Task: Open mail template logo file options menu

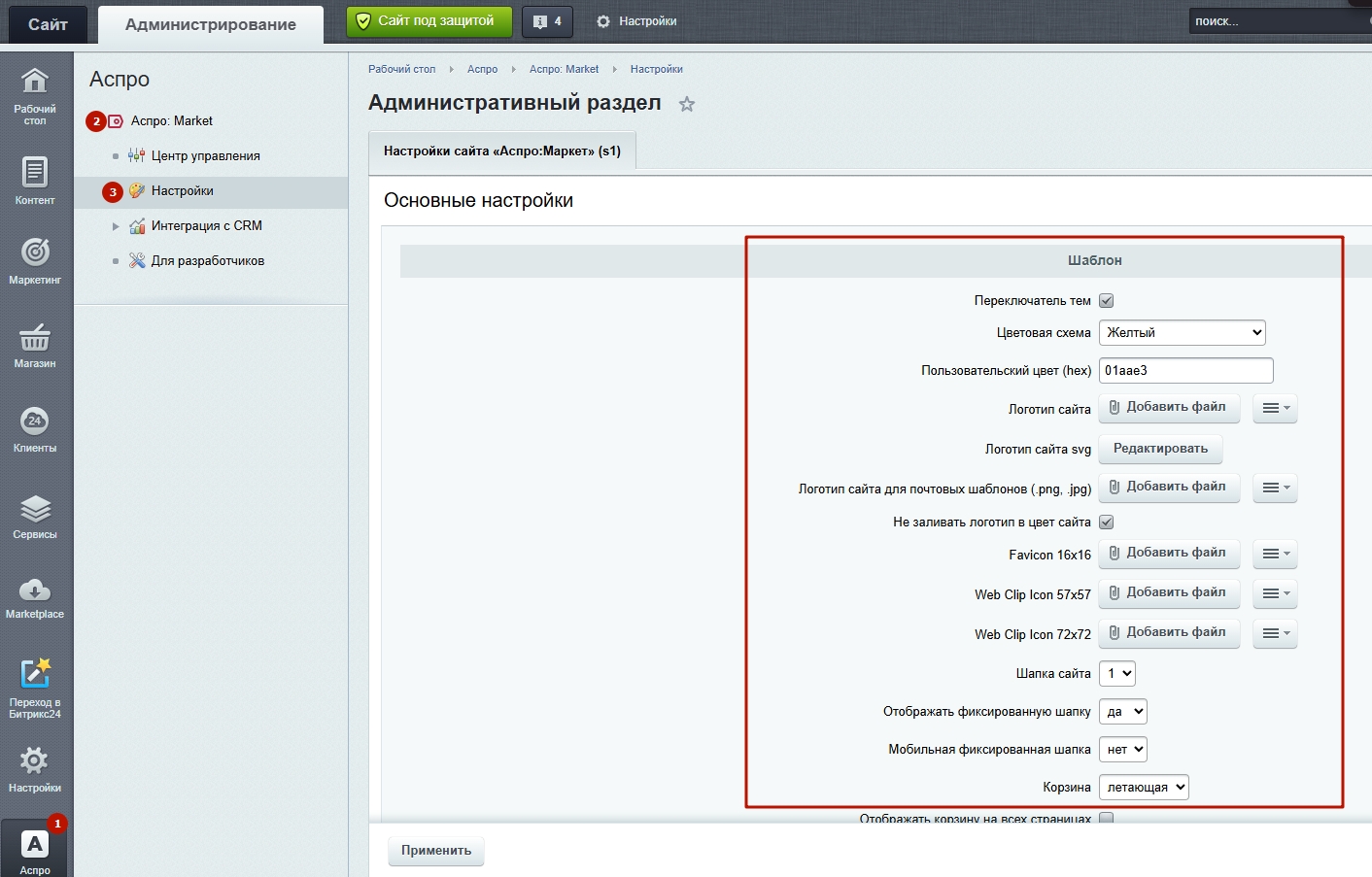Action: [1276, 488]
